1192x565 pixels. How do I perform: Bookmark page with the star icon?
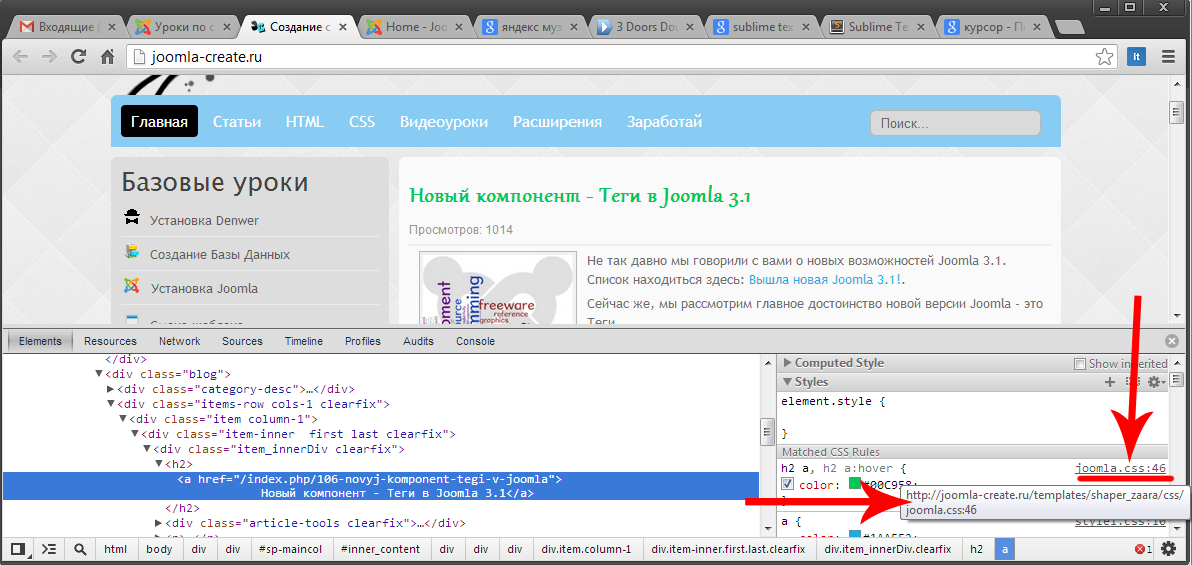click(1104, 57)
